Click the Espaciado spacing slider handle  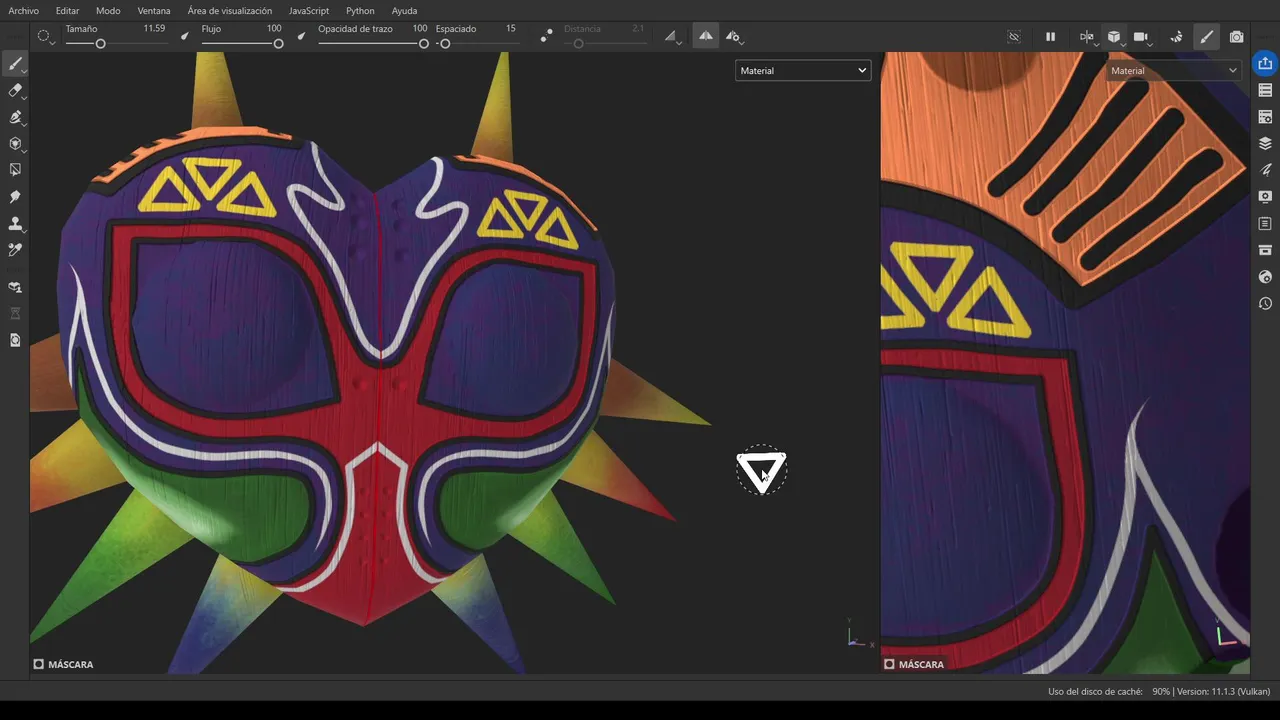[x=445, y=44]
